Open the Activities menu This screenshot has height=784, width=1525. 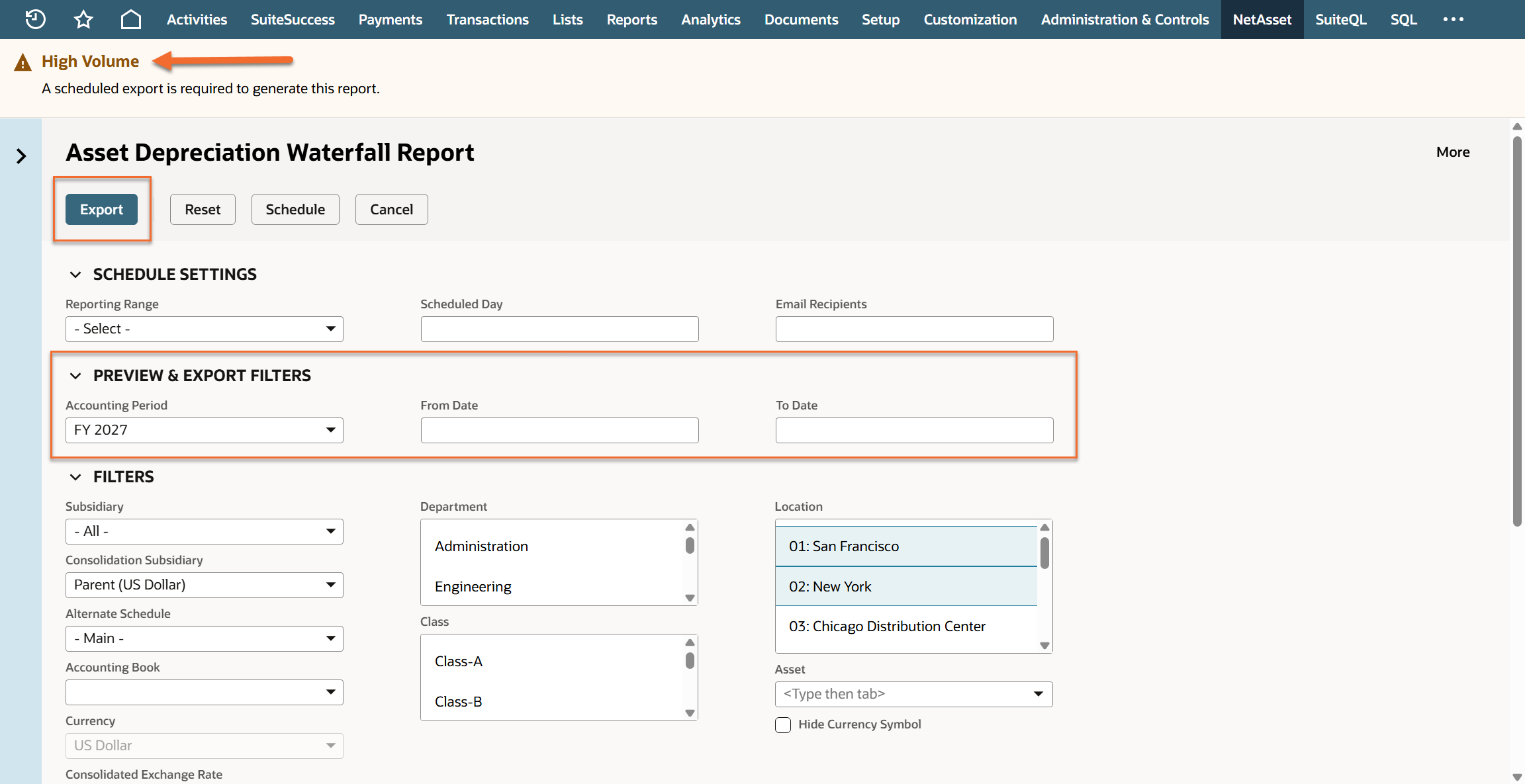click(x=197, y=19)
